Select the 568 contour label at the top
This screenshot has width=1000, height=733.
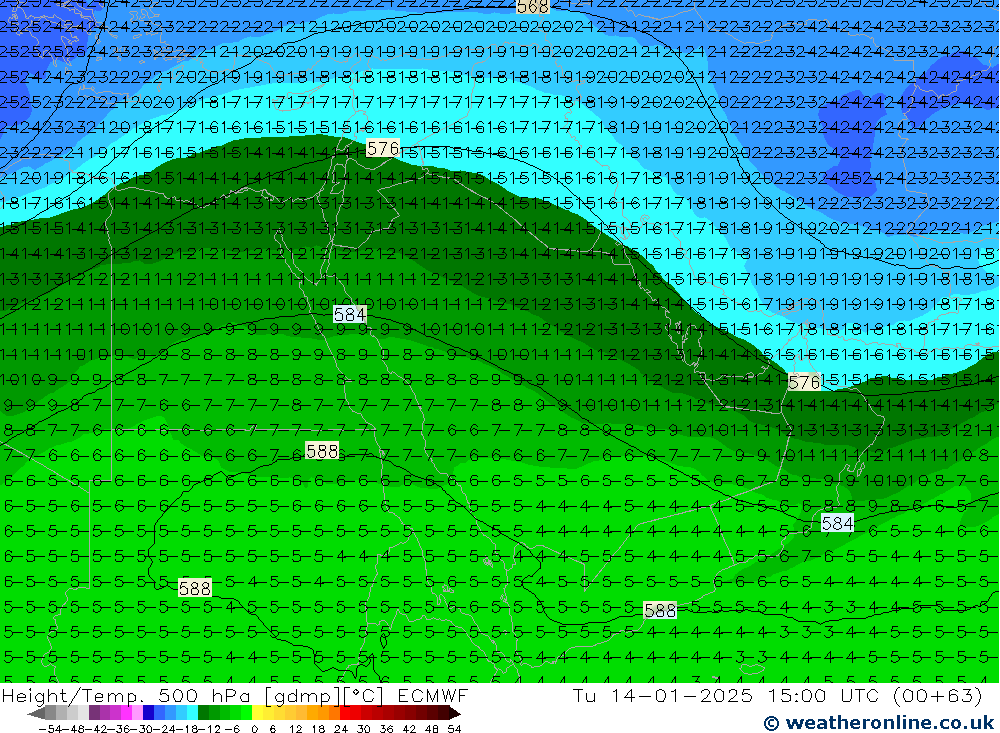click(533, 6)
